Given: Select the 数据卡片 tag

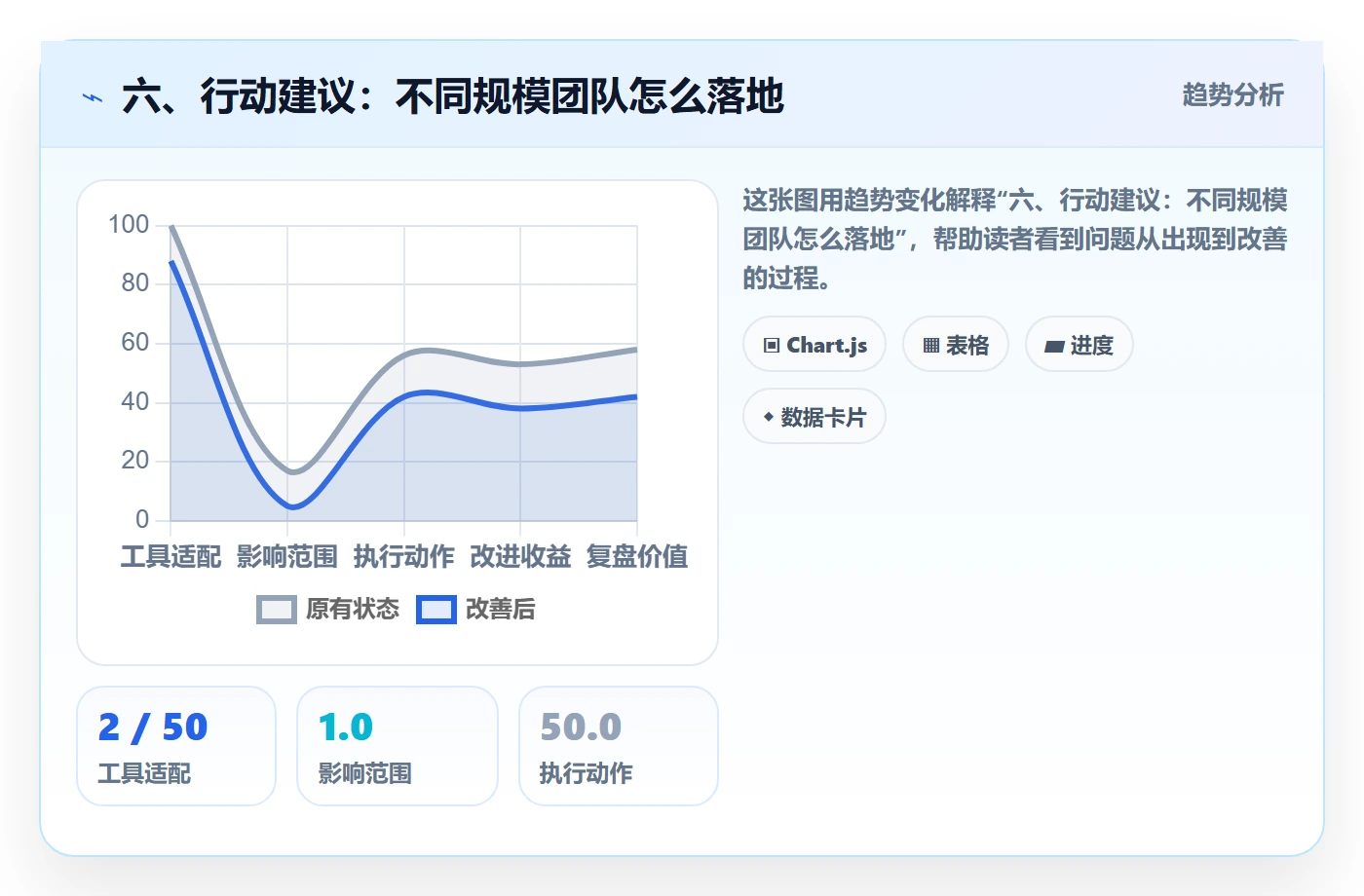Looking at the screenshot, I should [815, 417].
